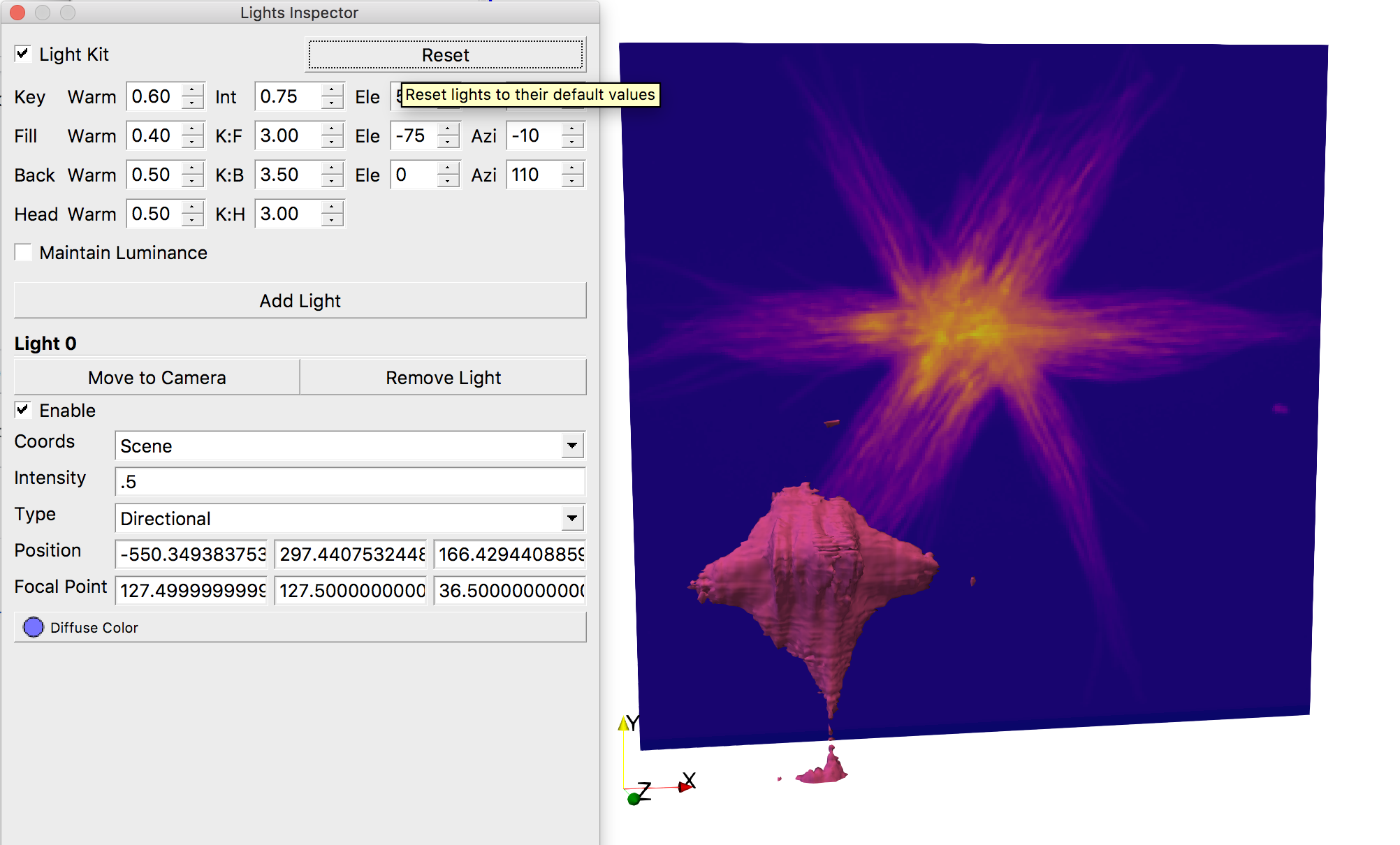Increase Key light Warm value with up arrow
Viewport: 1400px width, 845px height.
pos(194,91)
